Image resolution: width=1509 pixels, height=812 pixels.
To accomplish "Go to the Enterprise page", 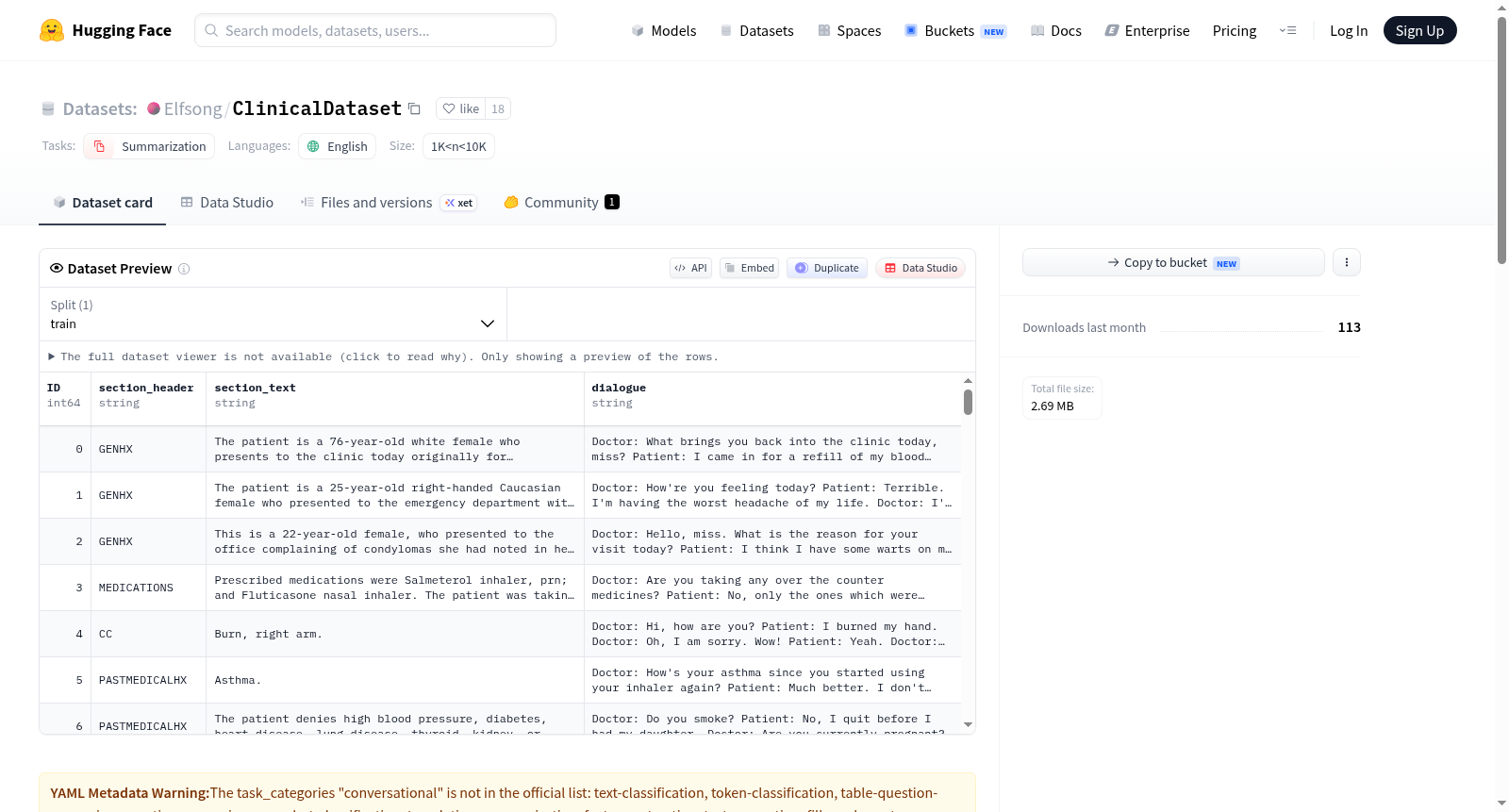I will (x=1147, y=30).
